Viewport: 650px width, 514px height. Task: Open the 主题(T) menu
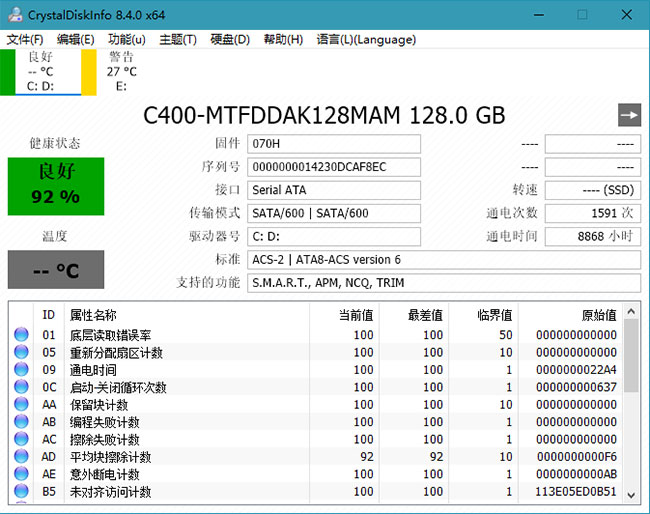(178, 39)
